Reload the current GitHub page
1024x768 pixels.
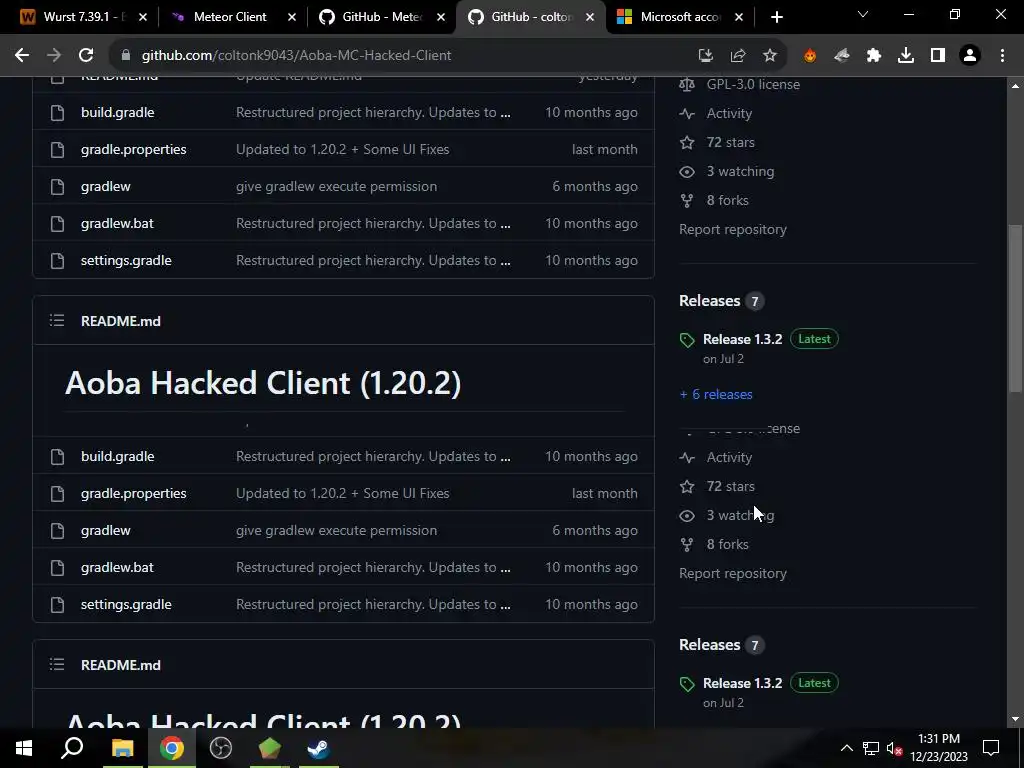coord(86,56)
